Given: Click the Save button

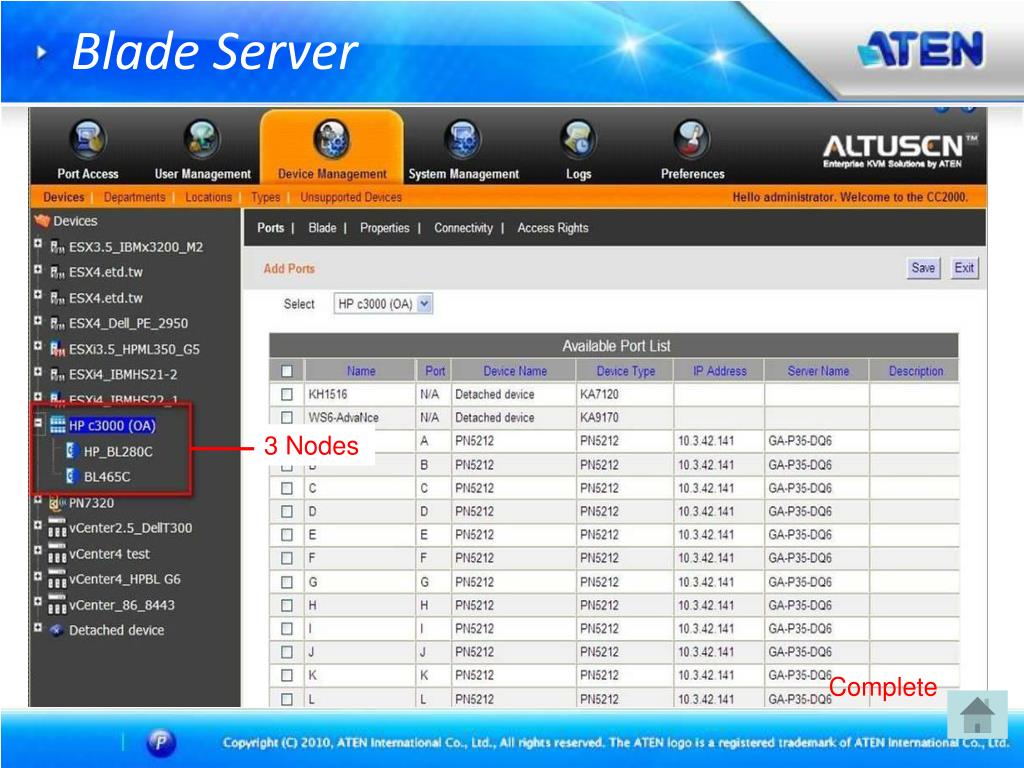Looking at the screenshot, I should 923,268.
